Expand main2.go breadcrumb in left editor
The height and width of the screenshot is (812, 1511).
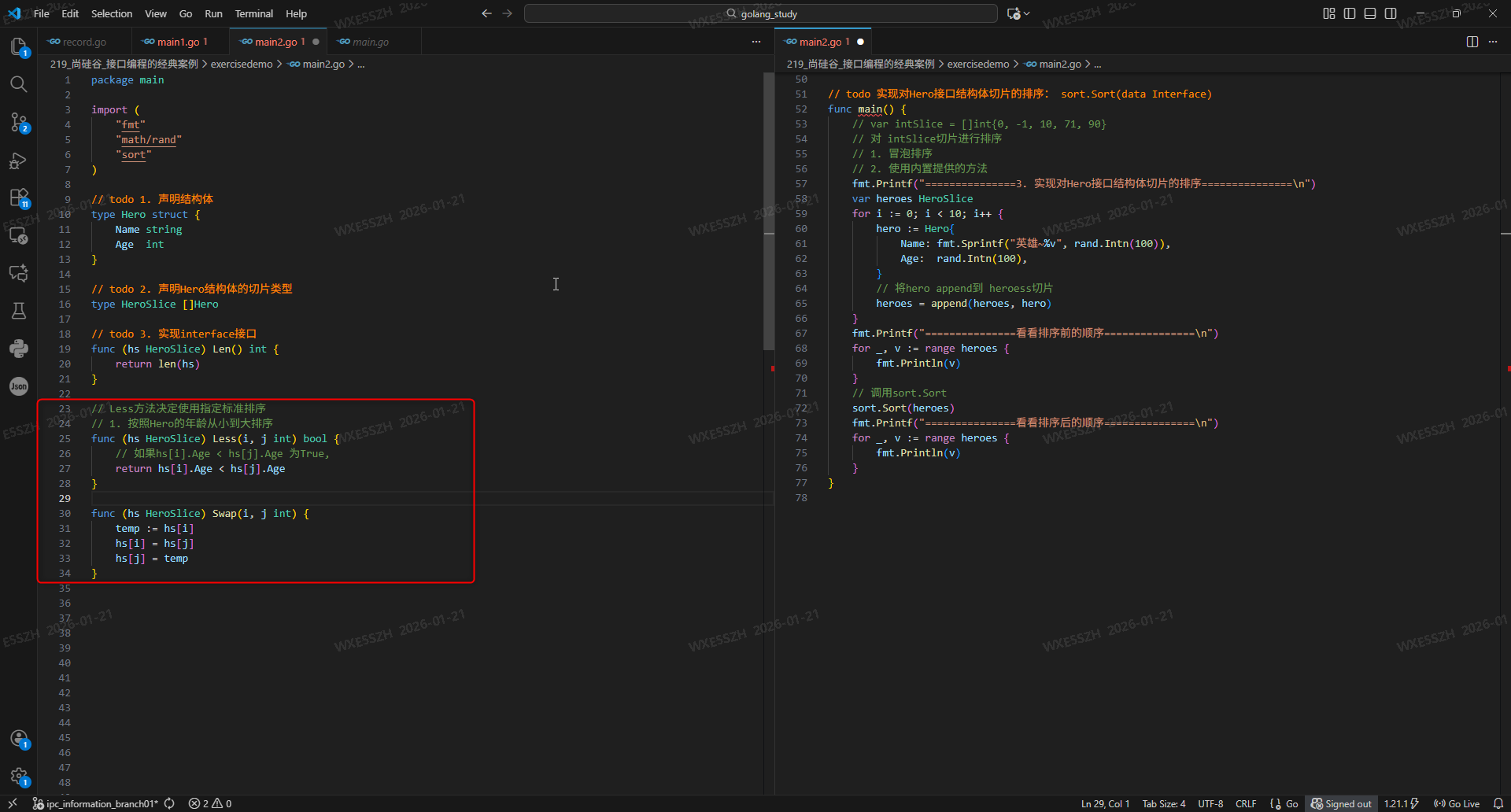pyautogui.click(x=317, y=64)
